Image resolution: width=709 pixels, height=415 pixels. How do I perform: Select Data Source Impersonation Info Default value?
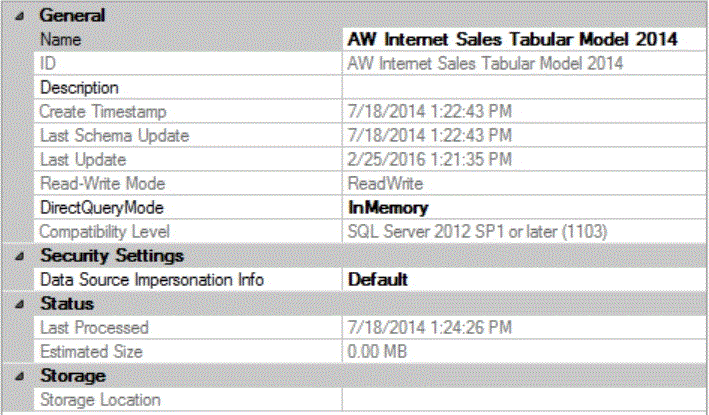378,280
